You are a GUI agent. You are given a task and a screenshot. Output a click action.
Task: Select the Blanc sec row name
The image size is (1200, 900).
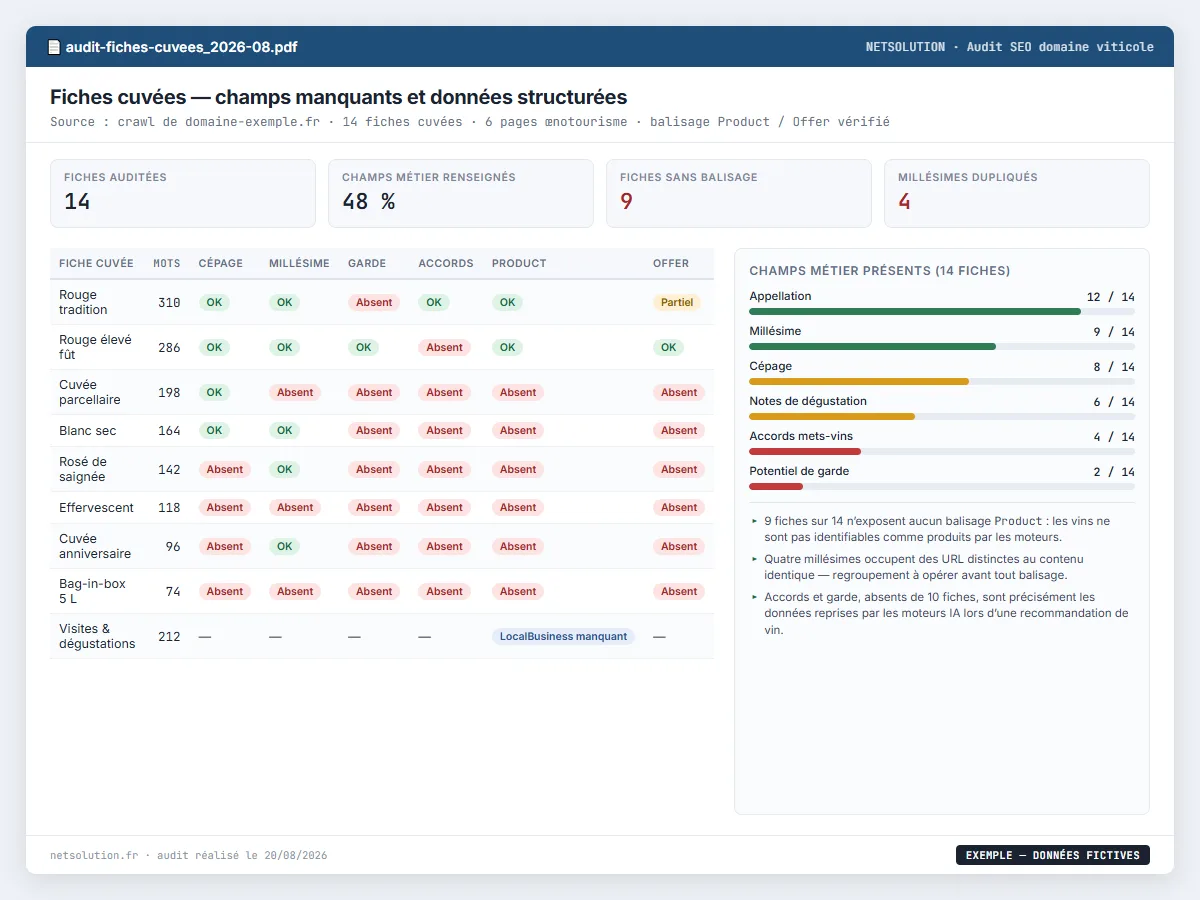coord(88,431)
